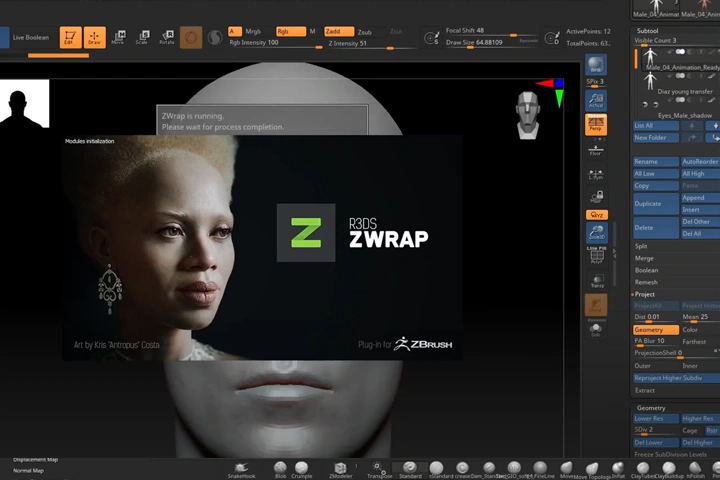720x480 pixels.
Task: Select the Inflat brush
Action: (x=618, y=469)
